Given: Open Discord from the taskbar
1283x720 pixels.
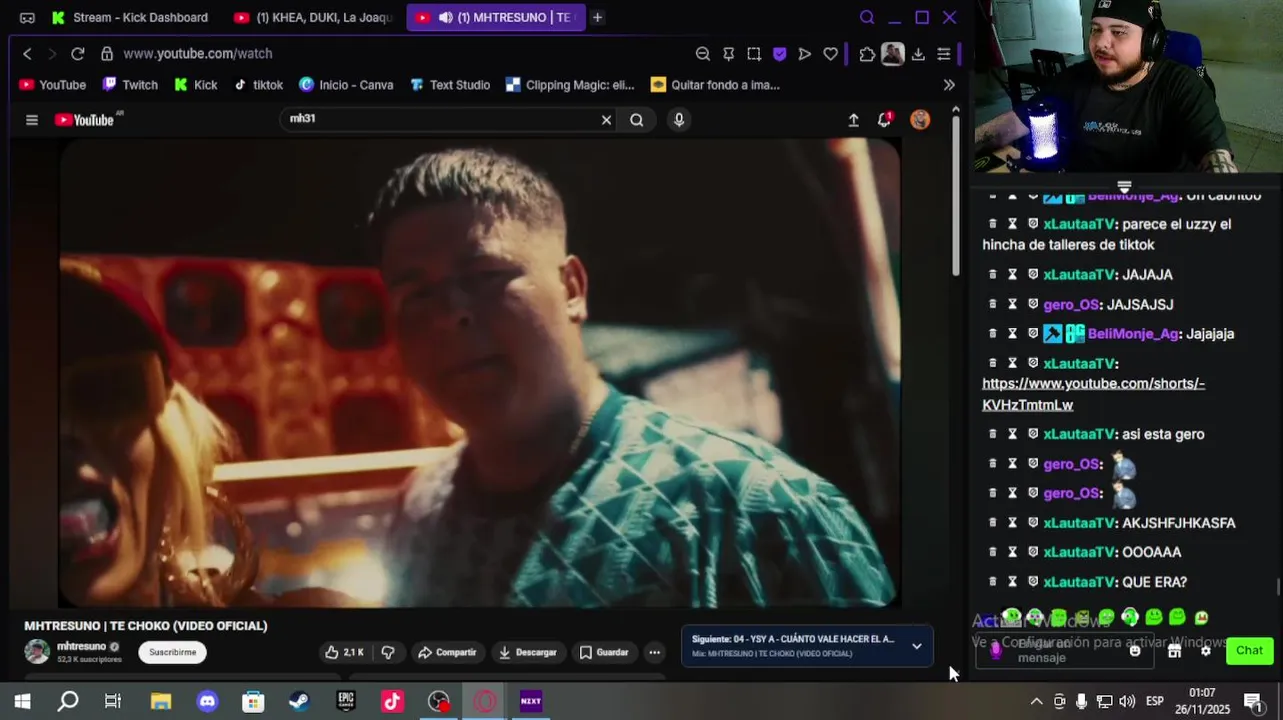Looking at the screenshot, I should pos(207,701).
